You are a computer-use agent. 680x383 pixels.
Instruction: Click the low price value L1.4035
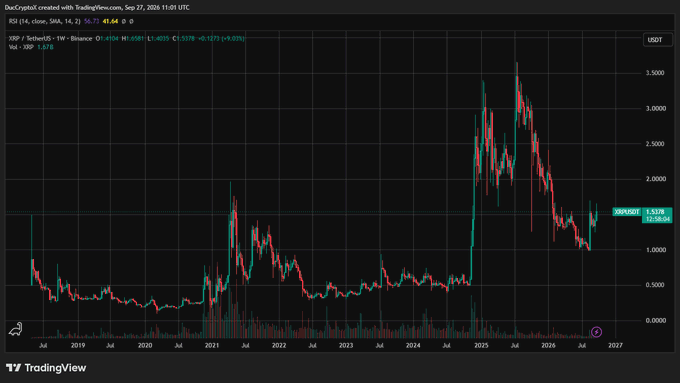[x=158, y=38]
